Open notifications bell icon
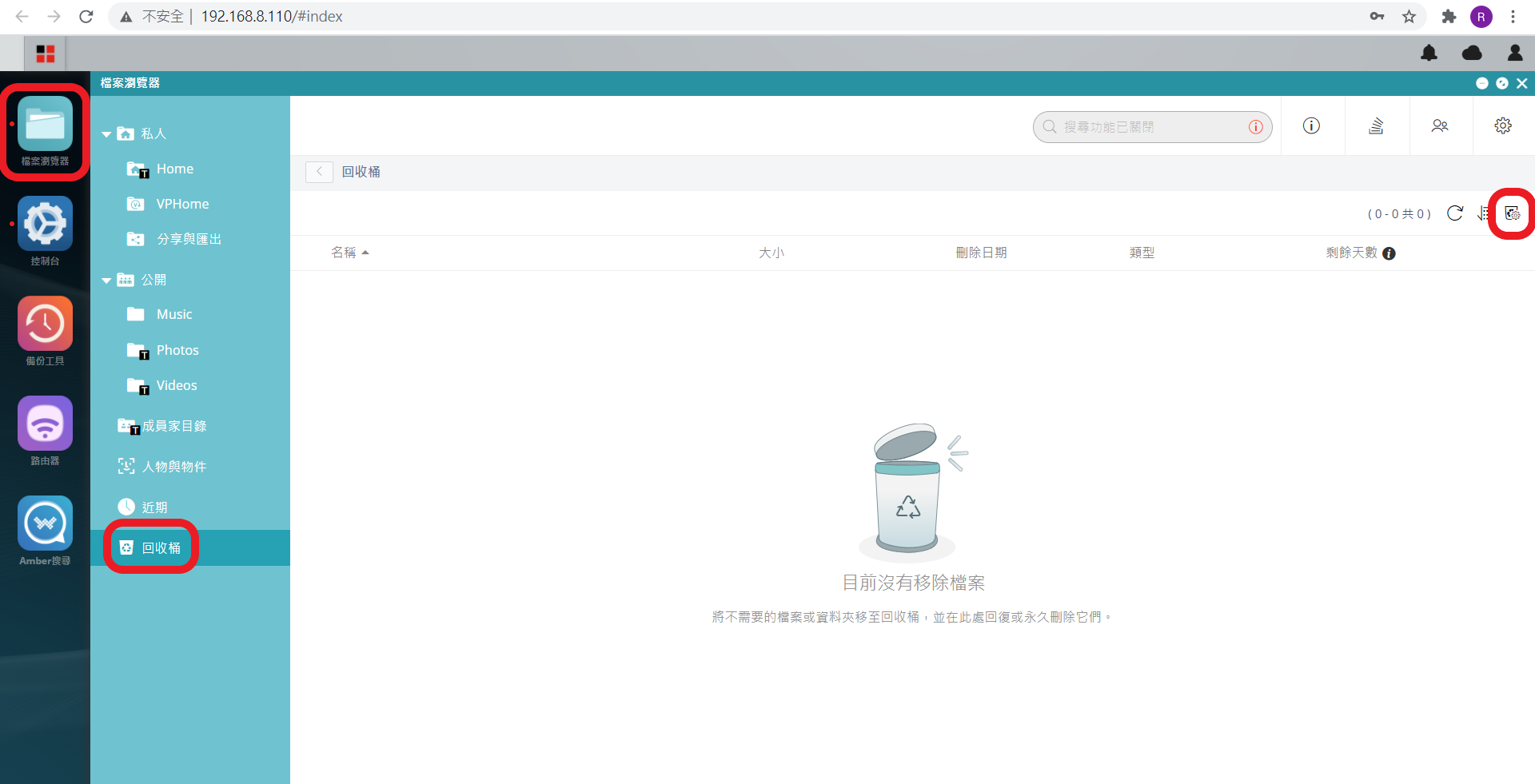 click(x=1429, y=54)
